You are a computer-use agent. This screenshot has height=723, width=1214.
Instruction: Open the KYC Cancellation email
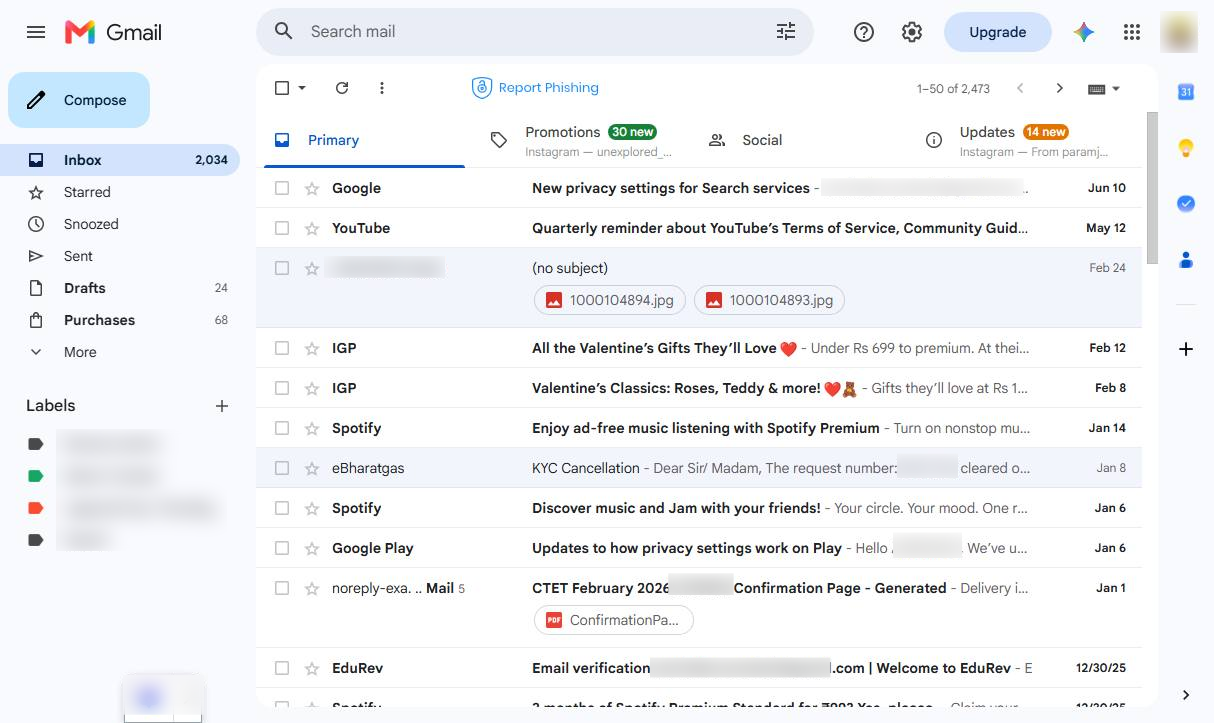(699, 468)
